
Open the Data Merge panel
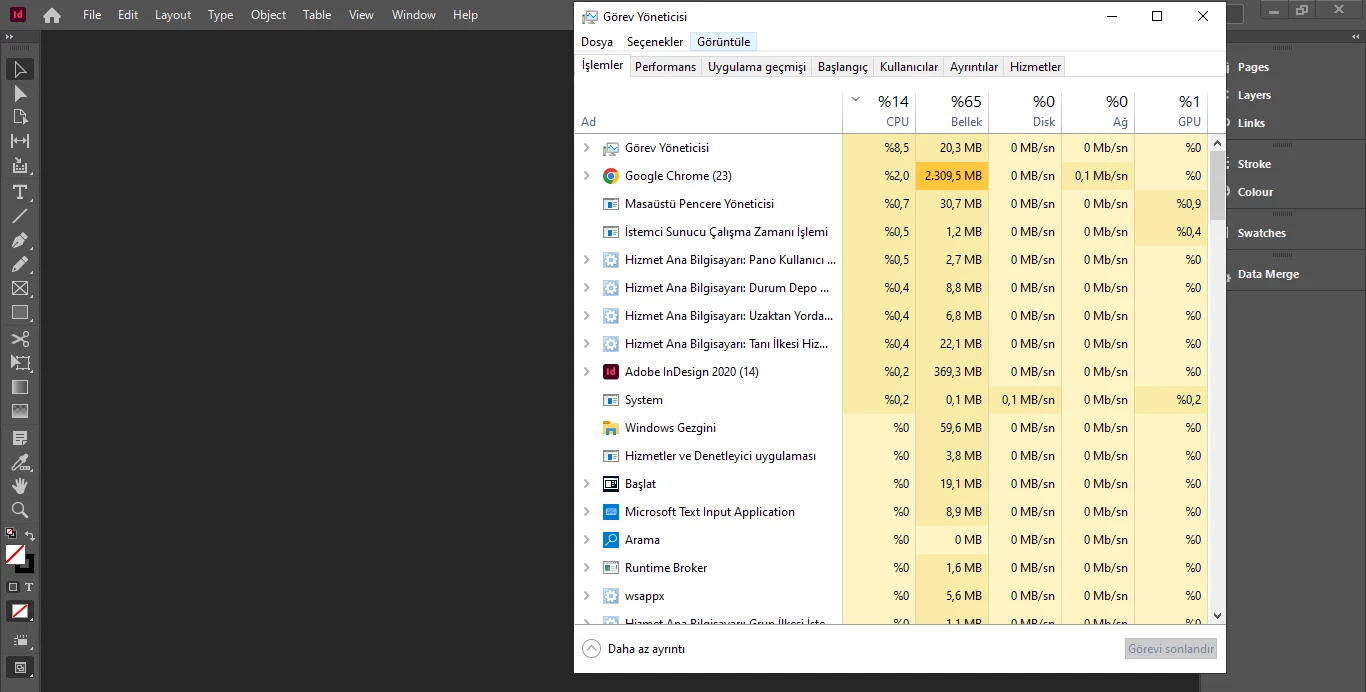[1268, 274]
